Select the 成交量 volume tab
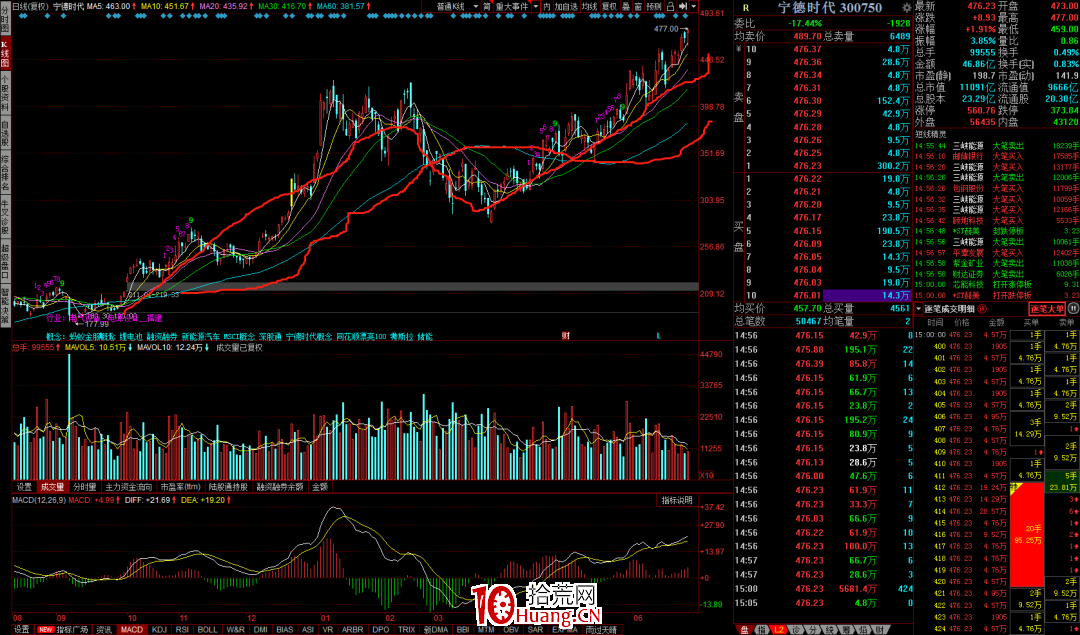This screenshot has width=1080, height=635. (52, 487)
